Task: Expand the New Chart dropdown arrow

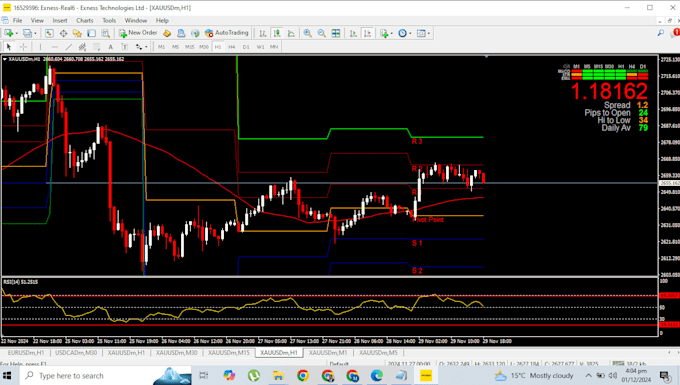Action: click(16, 33)
